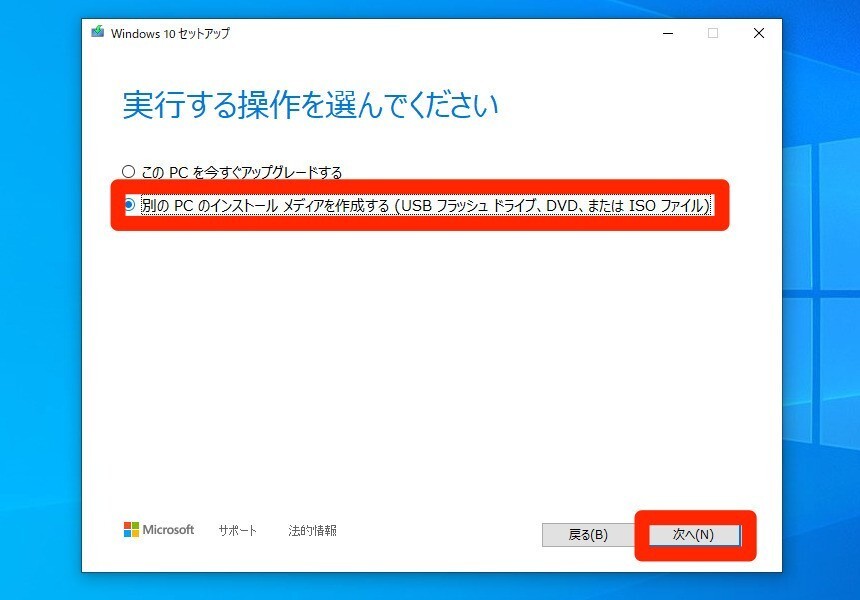Click the window title "Windows 10 セットアップ"

(170, 33)
